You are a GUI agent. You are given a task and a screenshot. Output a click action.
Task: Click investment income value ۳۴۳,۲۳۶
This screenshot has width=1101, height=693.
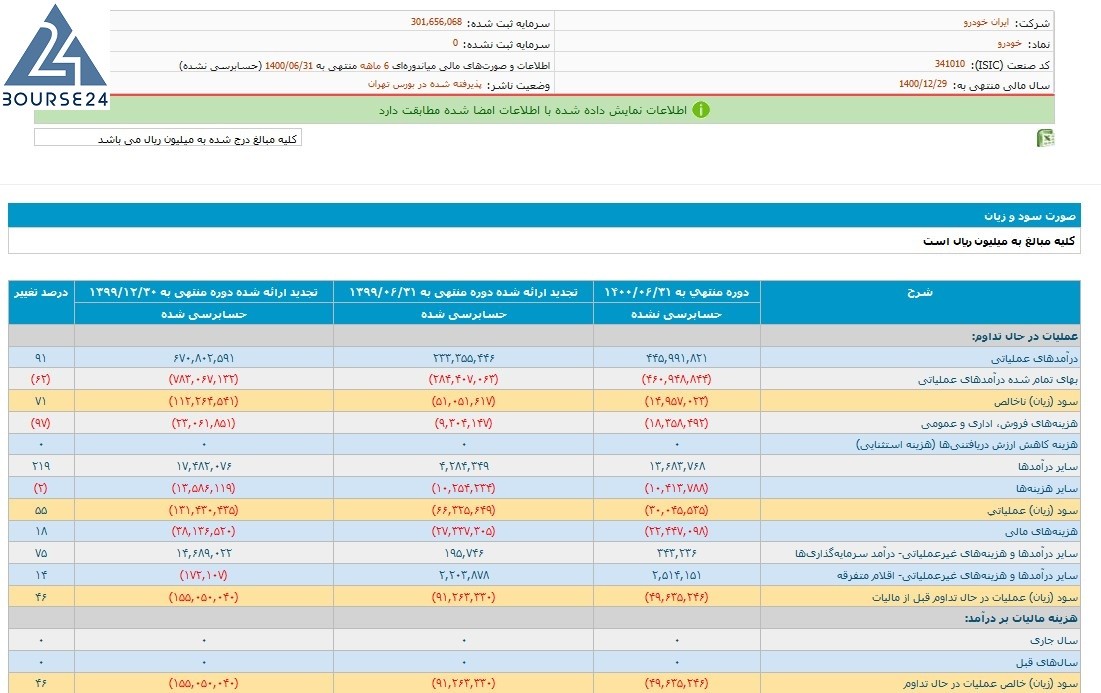(x=676, y=553)
